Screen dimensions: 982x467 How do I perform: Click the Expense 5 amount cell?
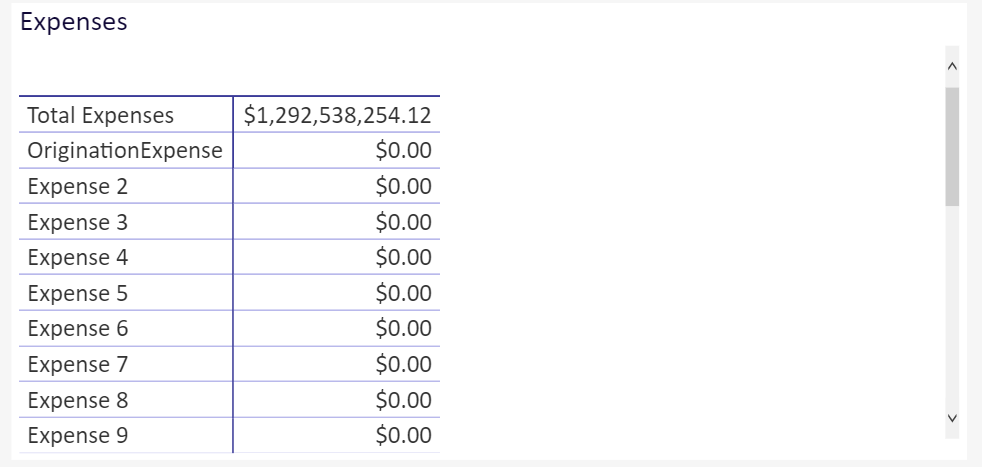pos(337,293)
